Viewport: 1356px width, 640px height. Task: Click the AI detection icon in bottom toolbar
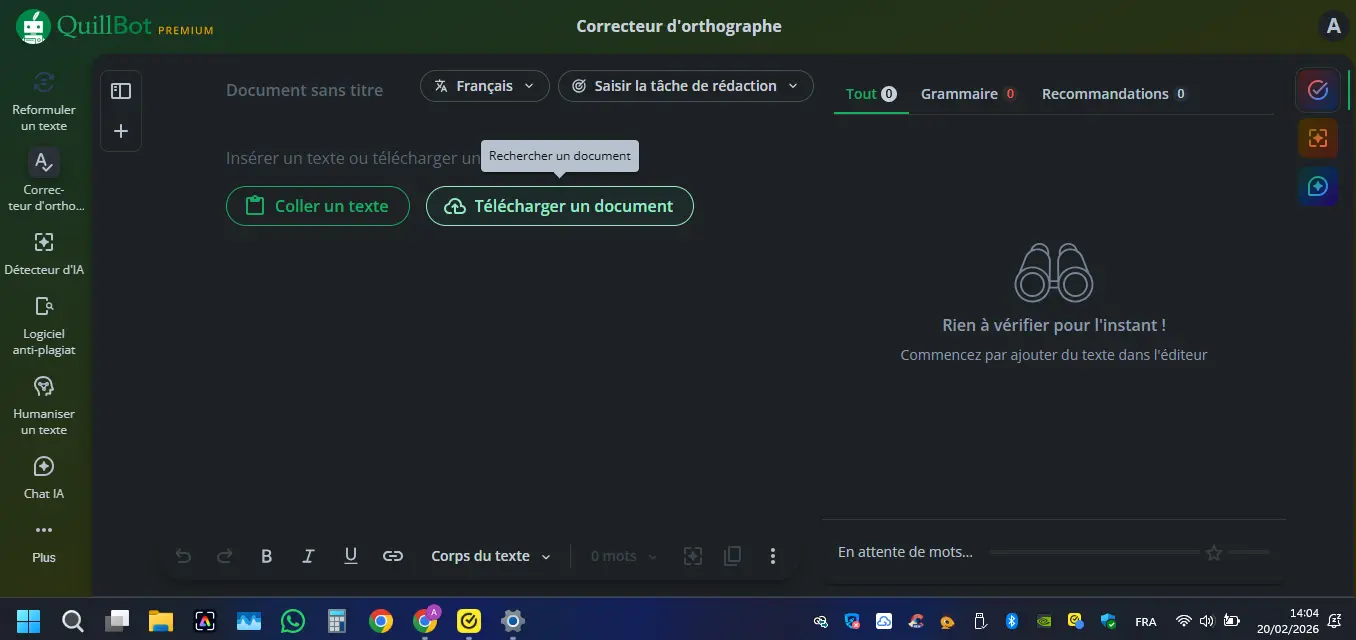coord(692,556)
